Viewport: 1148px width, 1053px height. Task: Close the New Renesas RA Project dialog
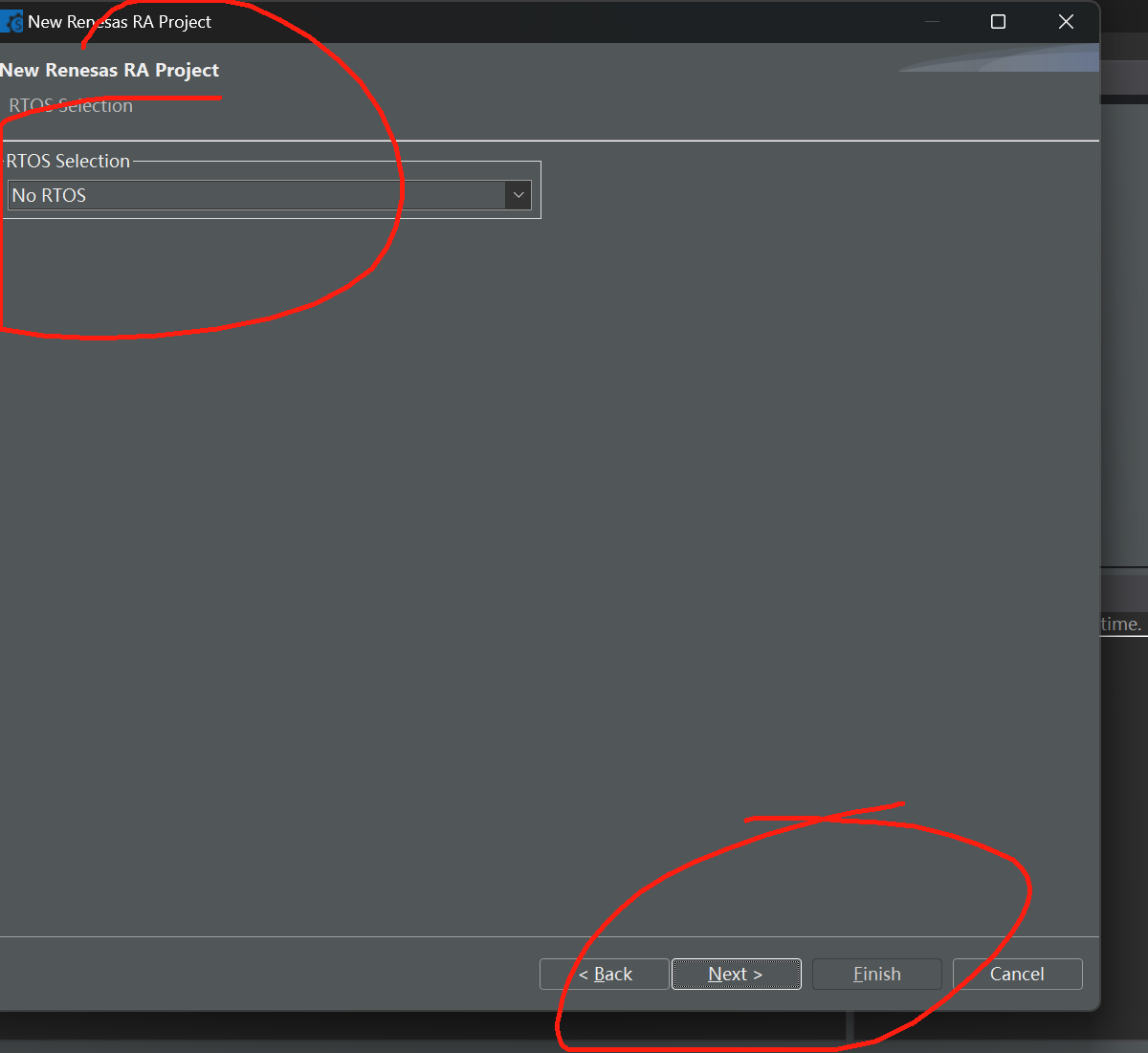coord(1066,21)
